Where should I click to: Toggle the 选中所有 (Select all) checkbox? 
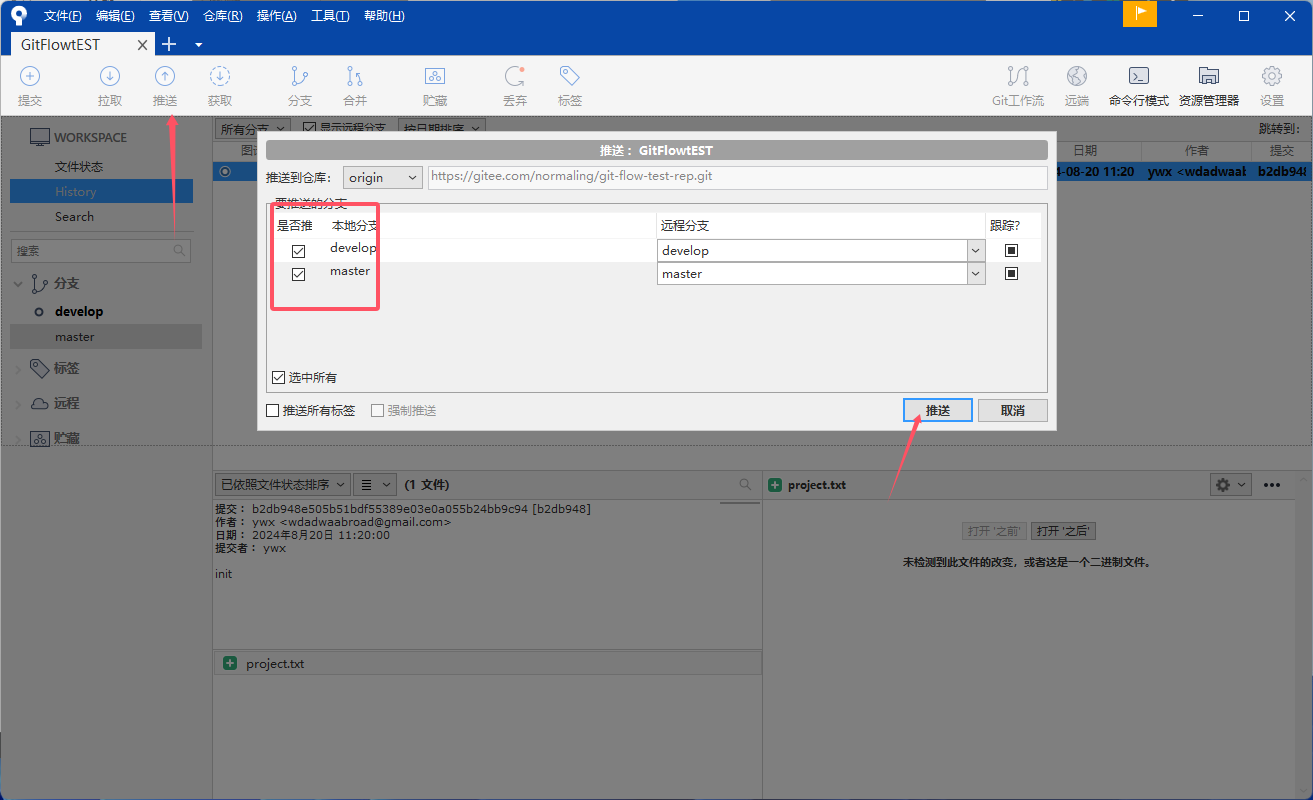point(279,378)
